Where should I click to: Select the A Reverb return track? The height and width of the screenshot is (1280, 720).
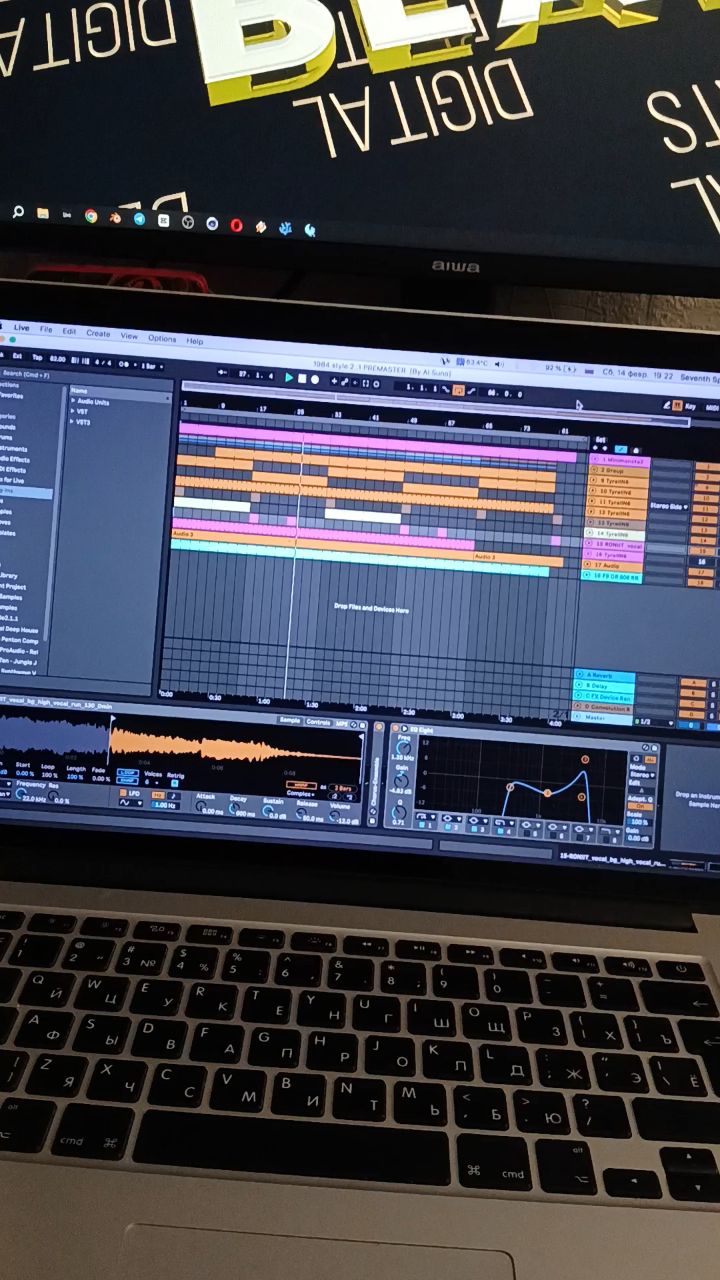tap(604, 676)
